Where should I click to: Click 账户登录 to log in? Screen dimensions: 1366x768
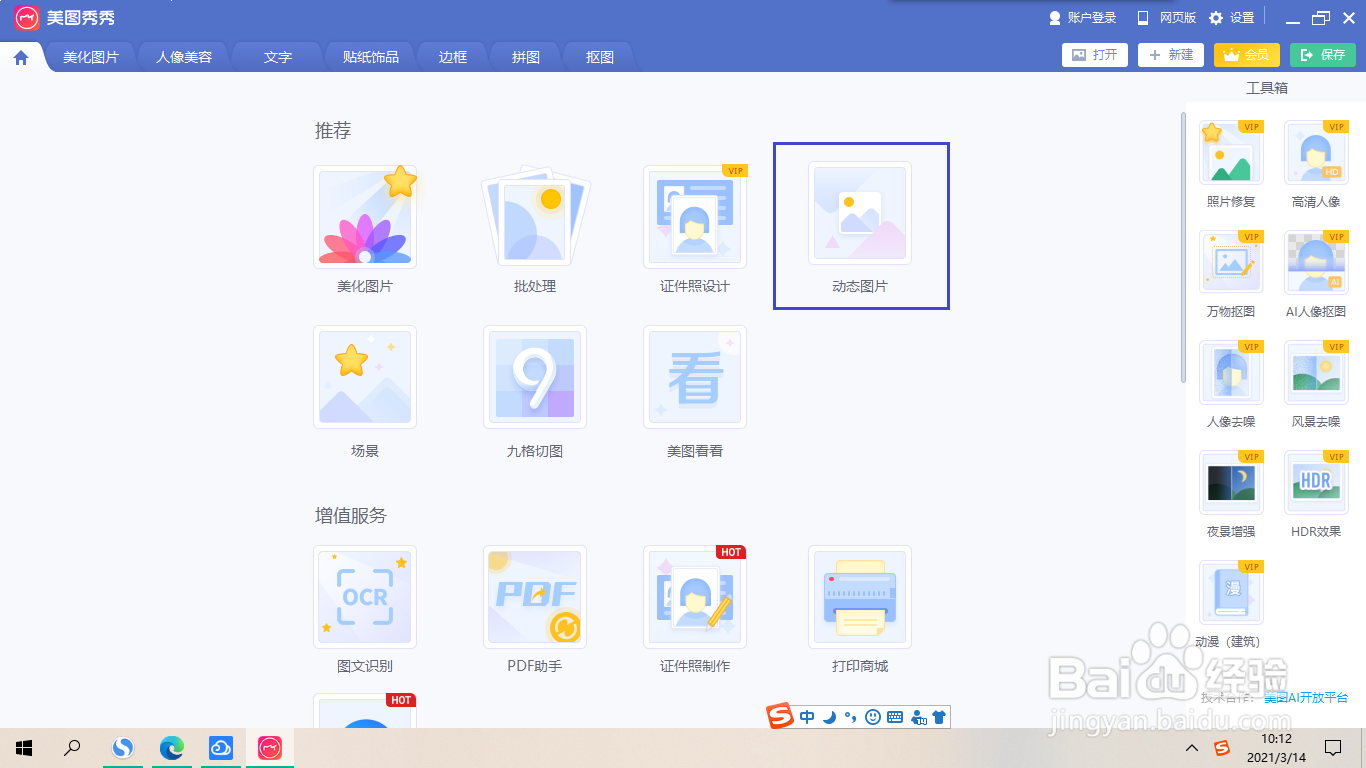pos(1082,18)
